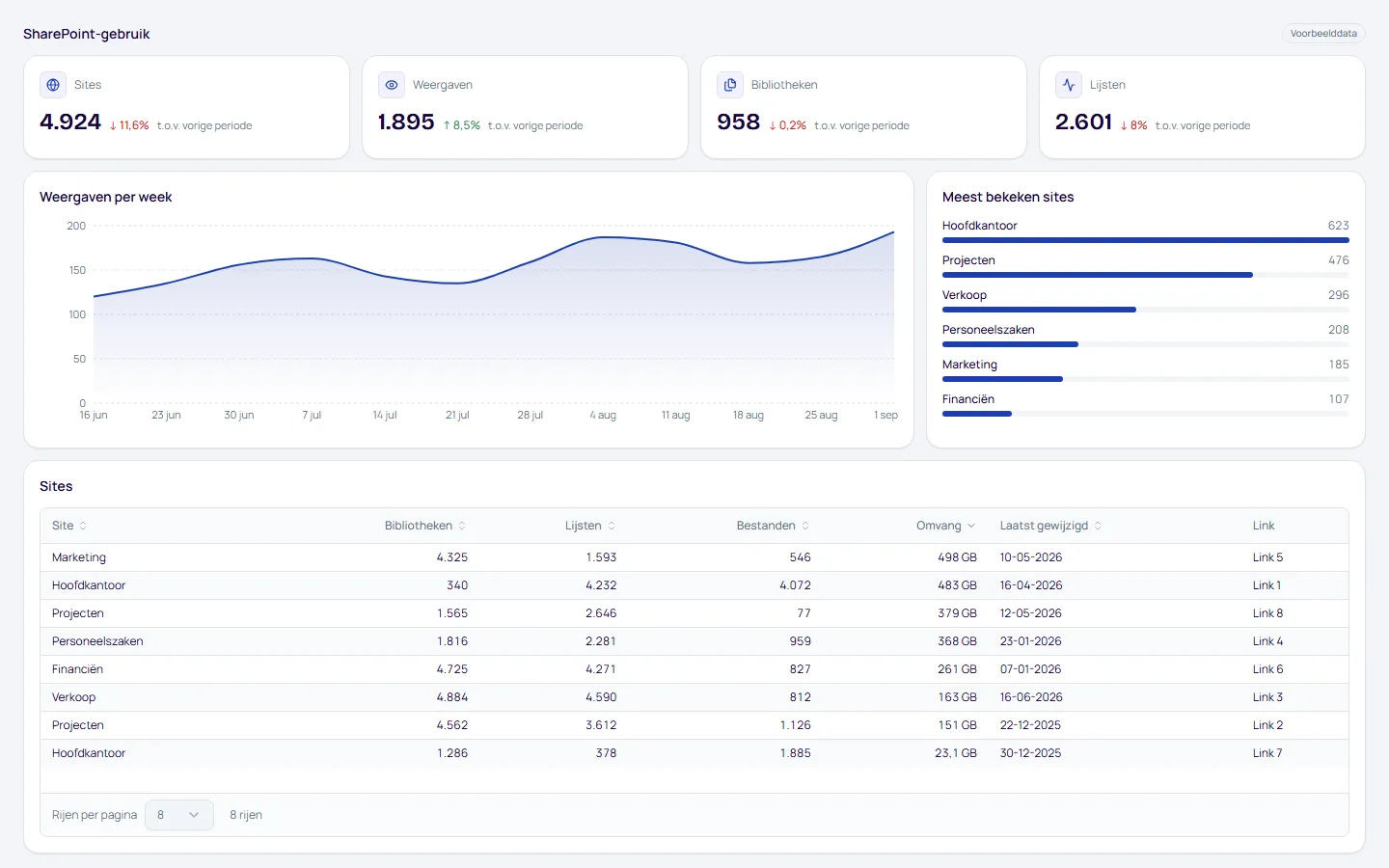Click the Weergaven per week chart title
The height and width of the screenshot is (868, 1389).
(106, 197)
